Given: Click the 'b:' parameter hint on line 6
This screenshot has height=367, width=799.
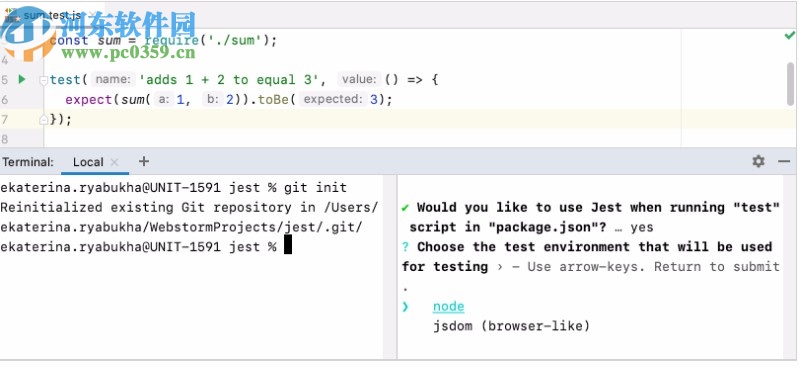Looking at the screenshot, I should 213,99.
